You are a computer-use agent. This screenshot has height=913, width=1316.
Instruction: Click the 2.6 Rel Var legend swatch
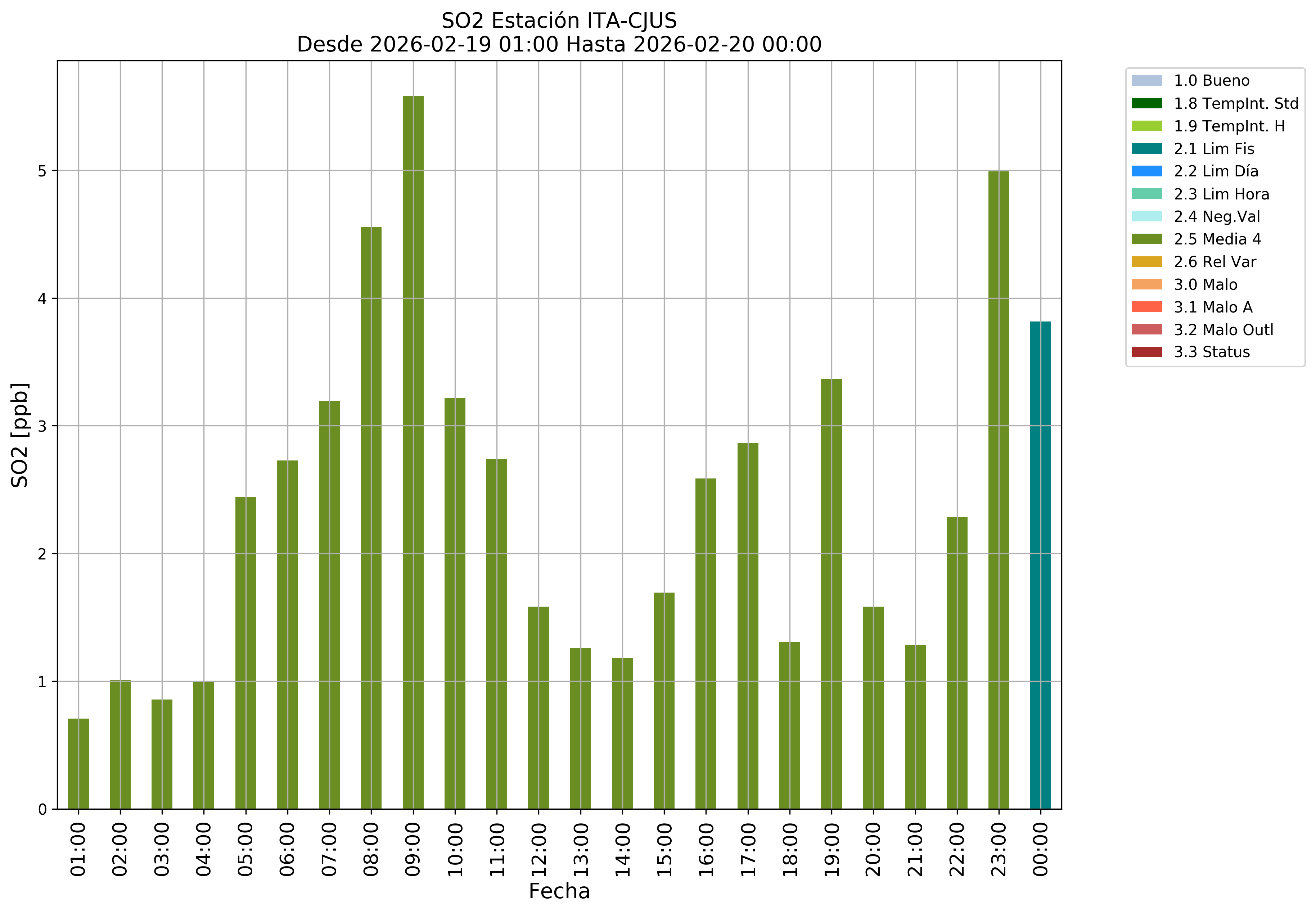tap(1146, 261)
